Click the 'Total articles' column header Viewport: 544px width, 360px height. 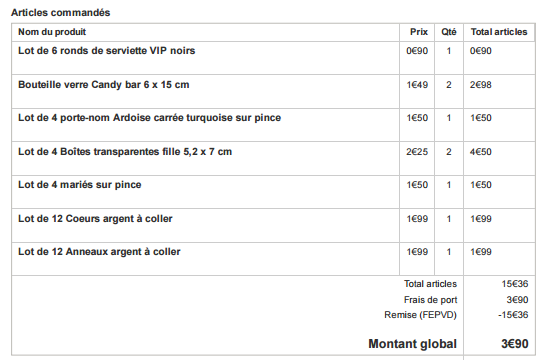point(499,32)
